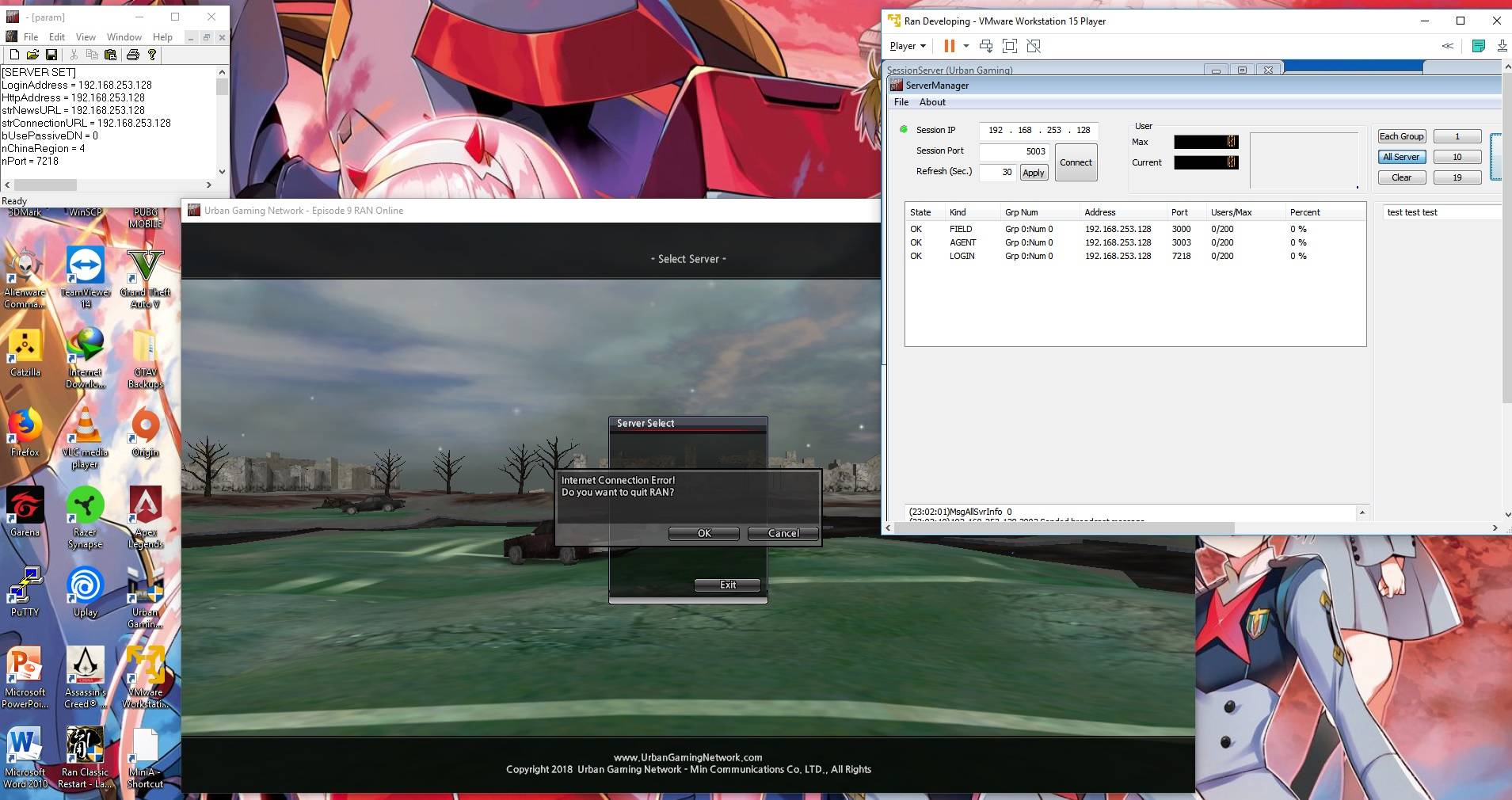Open PuTTY desktop shortcut
Screen dimensions: 1512x800
(x=25, y=592)
